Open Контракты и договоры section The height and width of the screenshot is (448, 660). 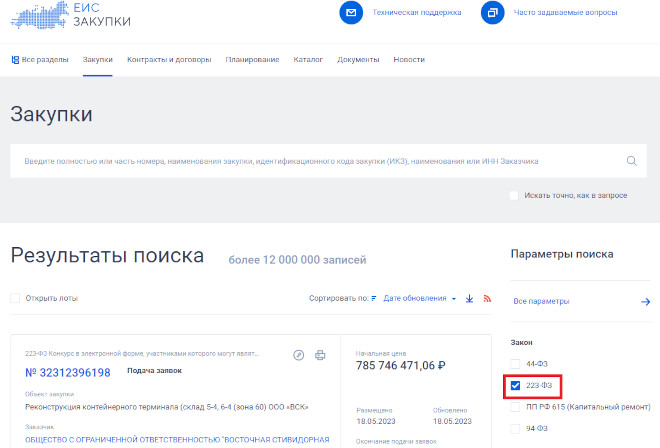169,60
